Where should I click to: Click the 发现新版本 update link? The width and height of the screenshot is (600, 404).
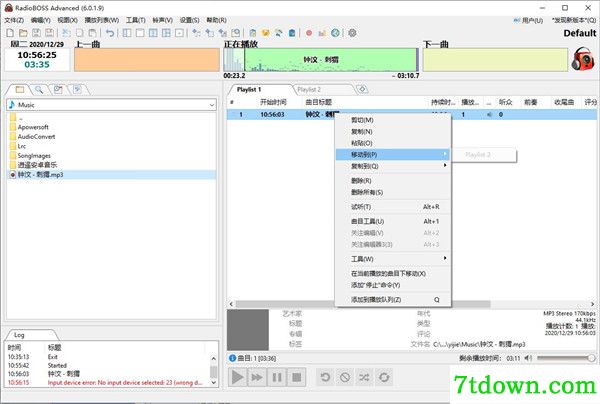tap(574, 20)
